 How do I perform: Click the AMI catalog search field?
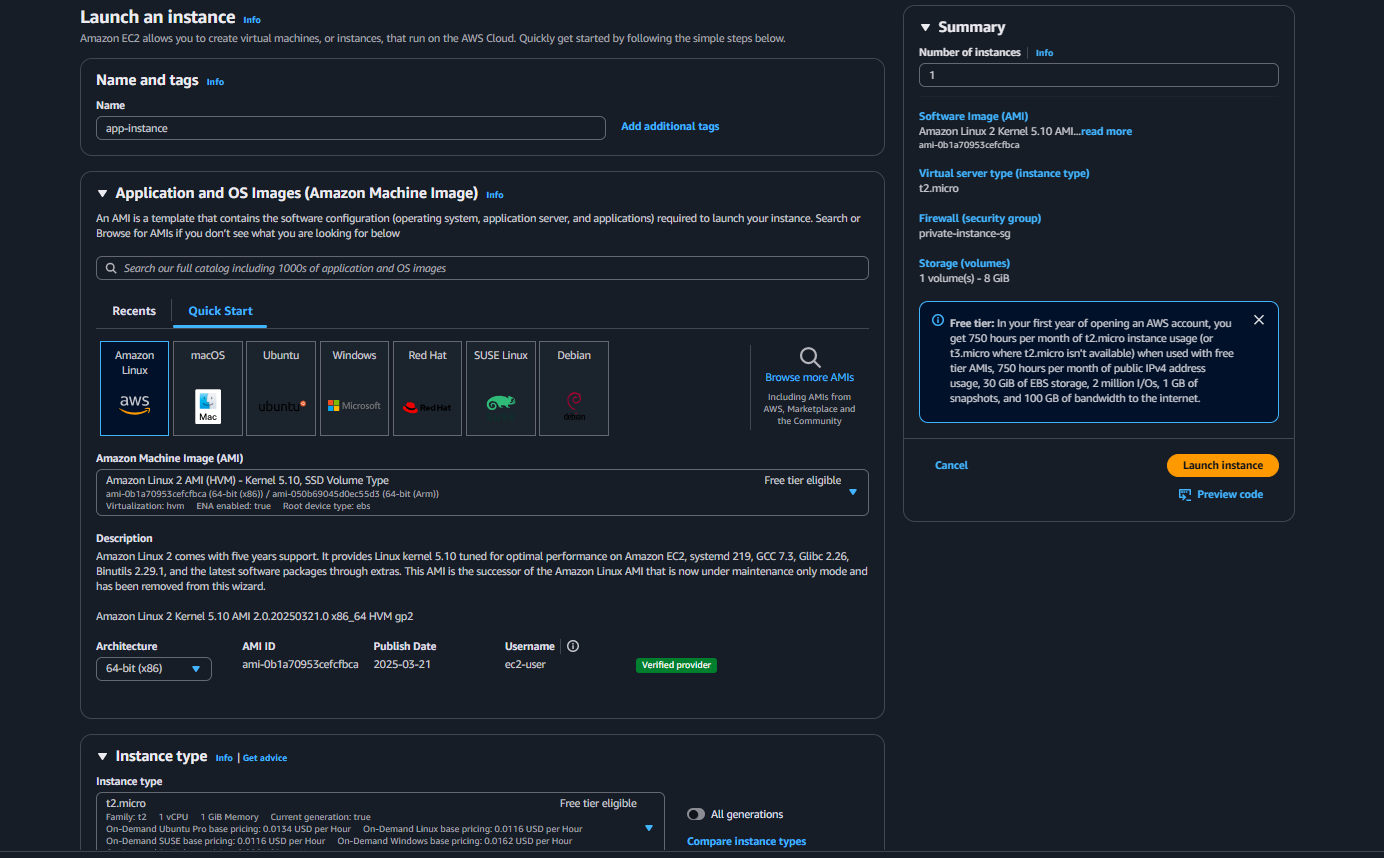(482, 268)
